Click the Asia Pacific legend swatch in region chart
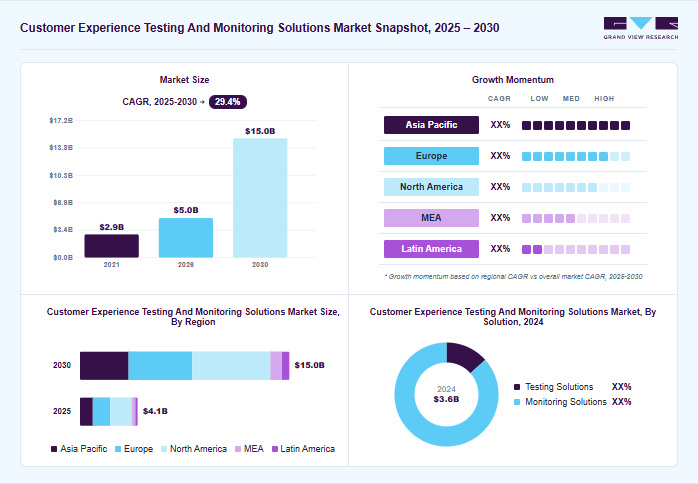This screenshot has width=698, height=484. click(x=54, y=449)
